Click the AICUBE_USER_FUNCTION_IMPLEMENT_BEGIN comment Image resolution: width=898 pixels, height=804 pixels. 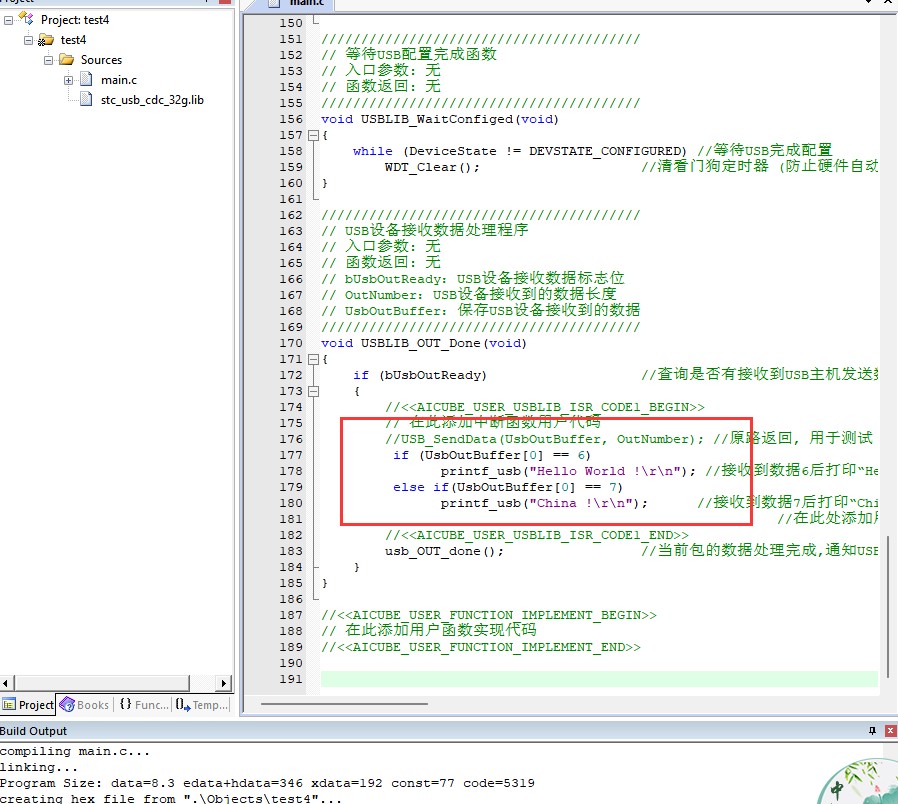point(489,615)
